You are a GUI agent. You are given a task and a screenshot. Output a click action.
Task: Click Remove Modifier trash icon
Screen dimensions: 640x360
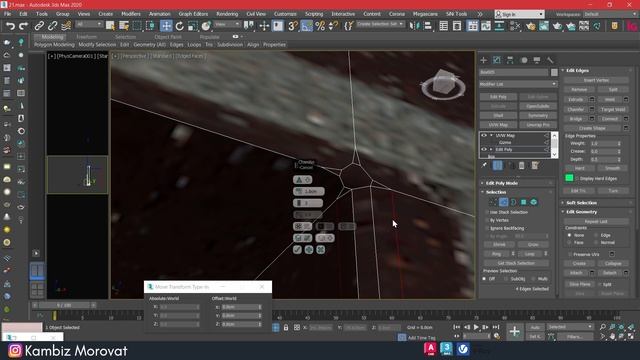point(522,165)
